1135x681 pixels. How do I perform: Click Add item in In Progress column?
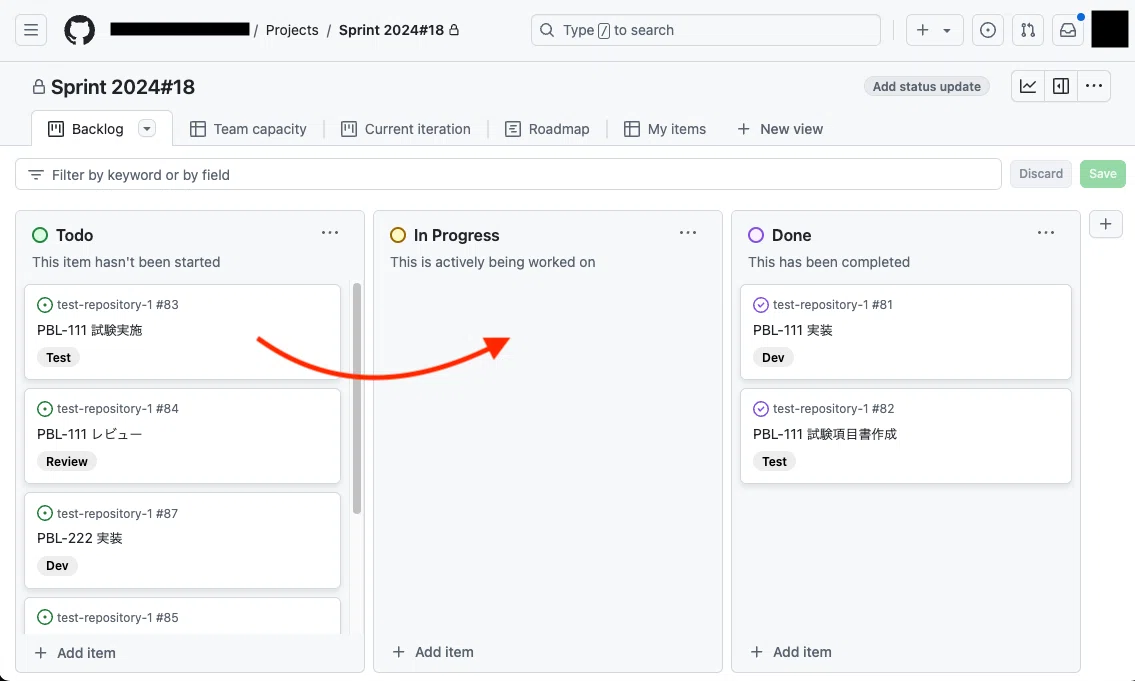[x=433, y=652]
